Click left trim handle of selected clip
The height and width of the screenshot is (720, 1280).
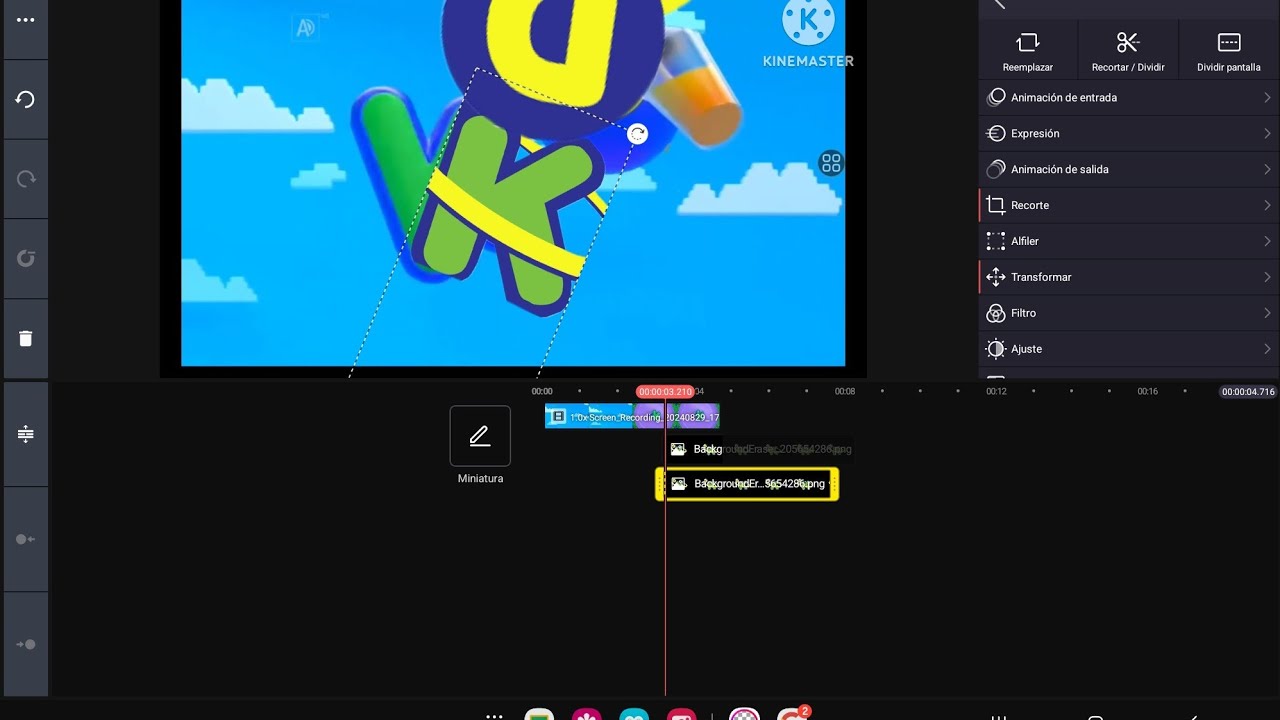(x=660, y=484)
